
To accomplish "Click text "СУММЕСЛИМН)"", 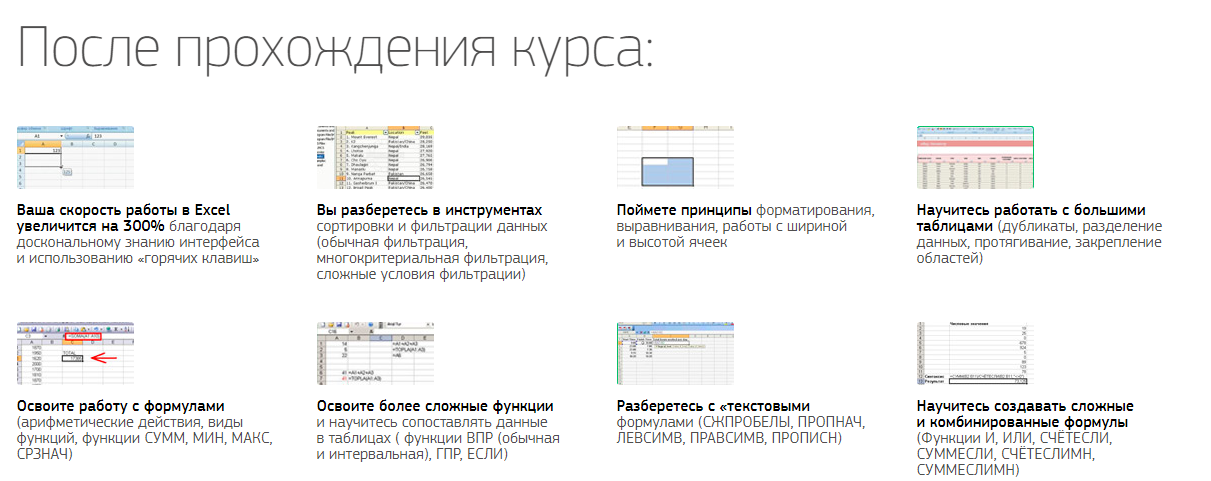I will 968,470.
